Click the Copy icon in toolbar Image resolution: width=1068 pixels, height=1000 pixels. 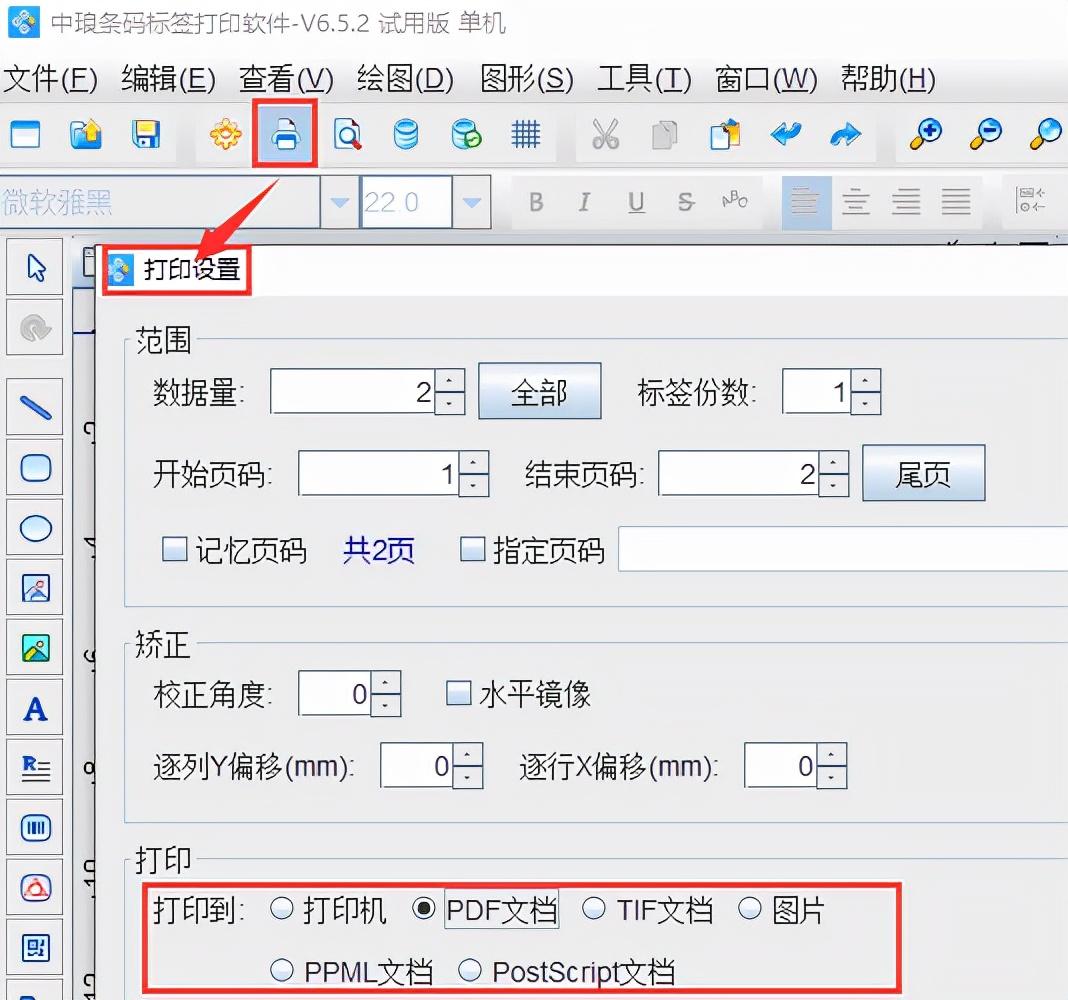click(665, 134)
